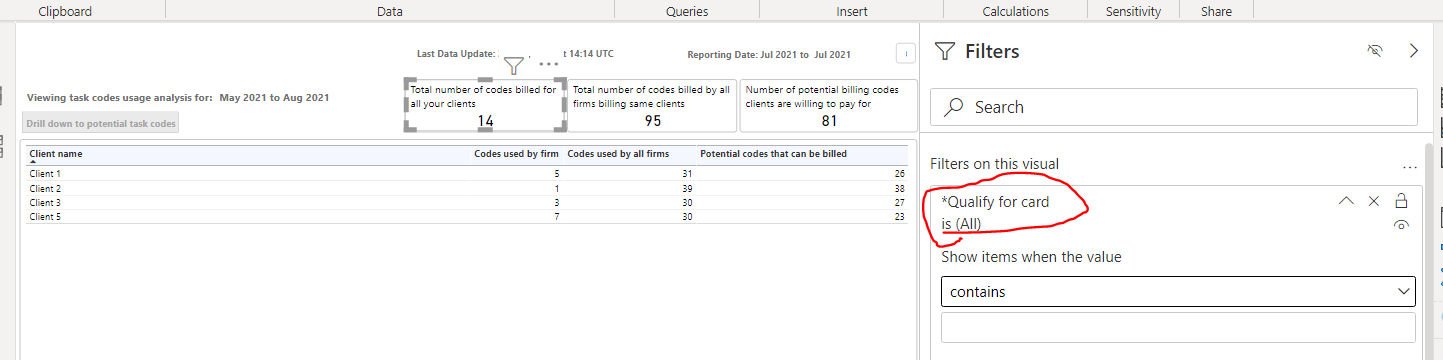Select the Client 3 row name
1443x360 pixels.
pos(45,202)
